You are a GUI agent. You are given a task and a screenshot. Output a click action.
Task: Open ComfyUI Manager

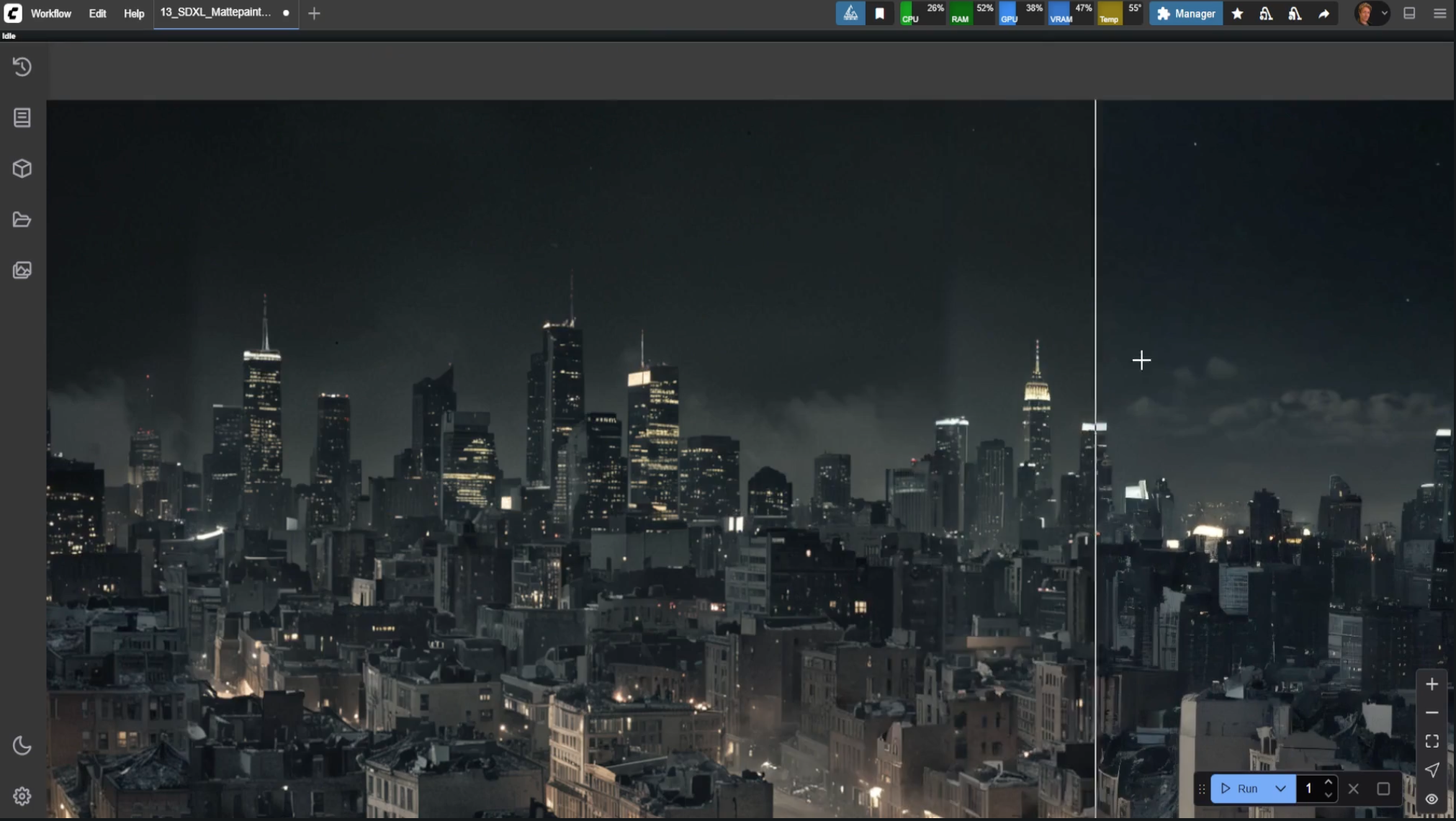coord(1185,13)
